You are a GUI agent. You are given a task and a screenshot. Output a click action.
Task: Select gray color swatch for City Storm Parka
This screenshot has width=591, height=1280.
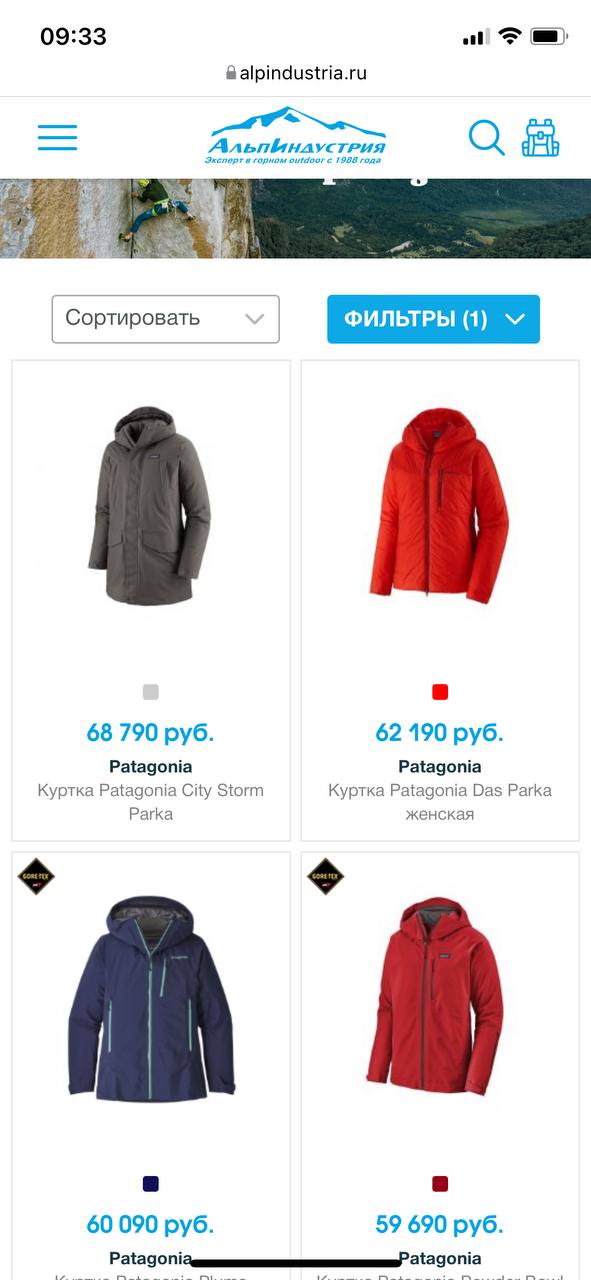(151, 692)
